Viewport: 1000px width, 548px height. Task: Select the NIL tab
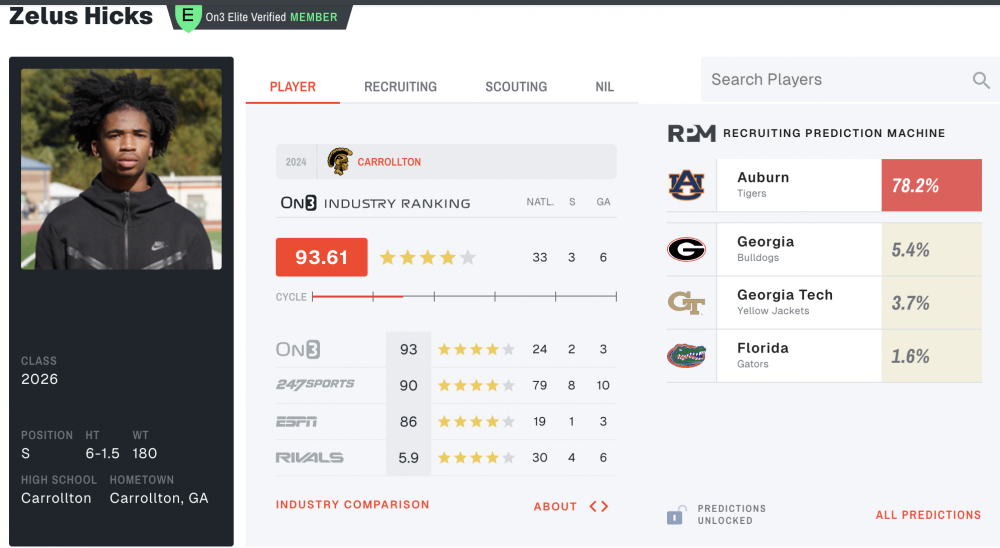(605, 87)
